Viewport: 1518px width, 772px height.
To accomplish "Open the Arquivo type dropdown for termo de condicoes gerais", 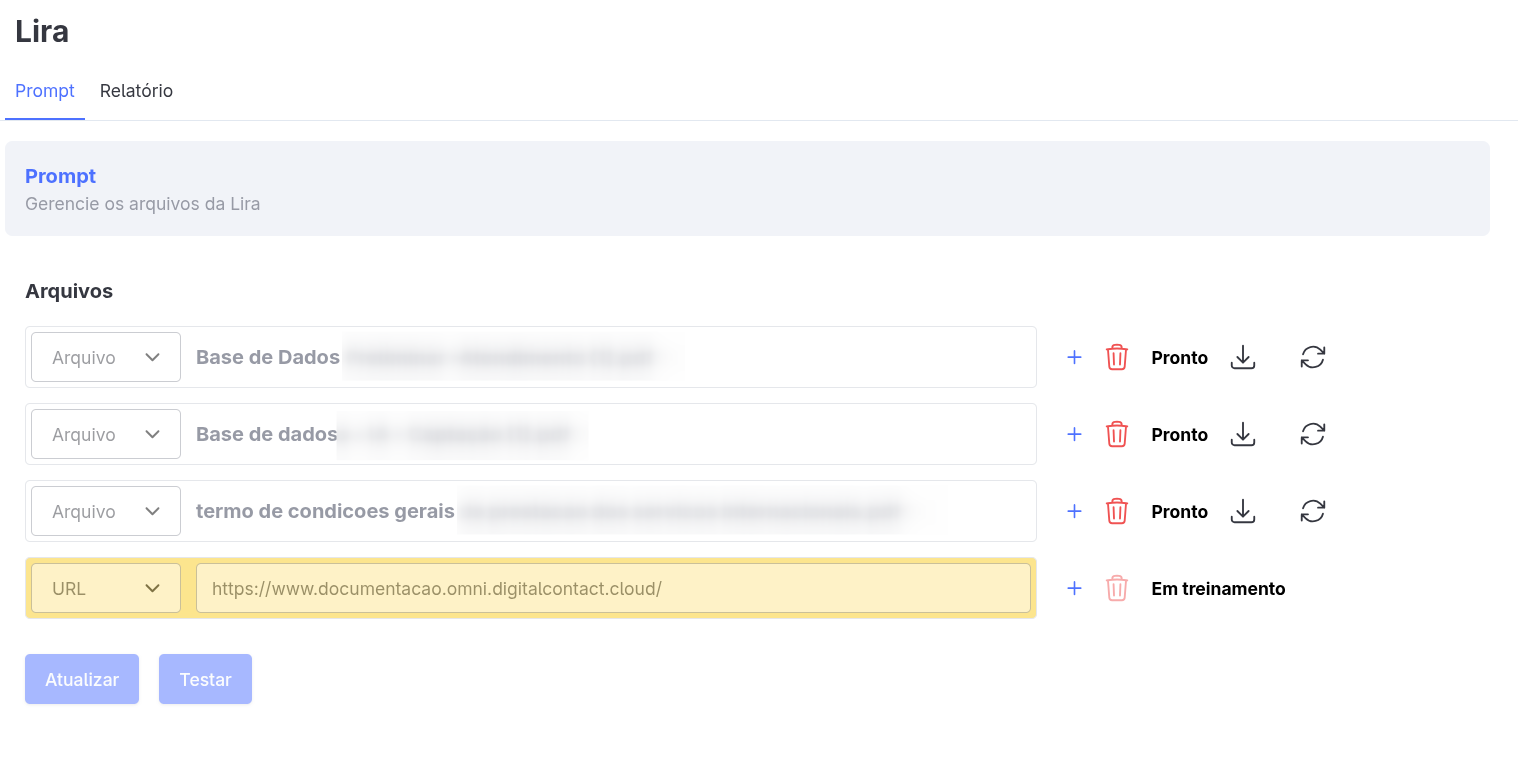I will (x=106, y=511).
